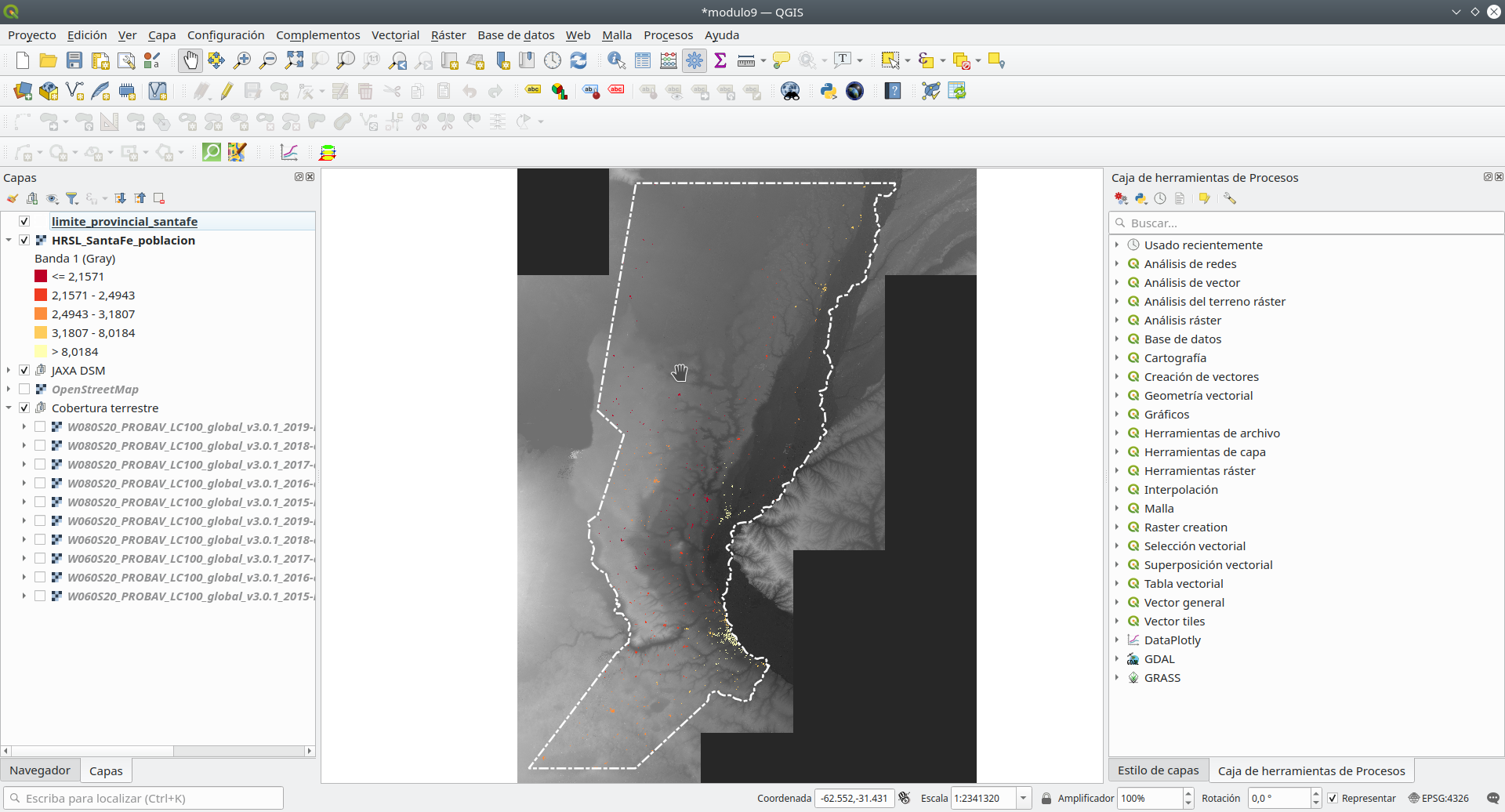Click the MetaSearch globe binoculars icon

790,91
